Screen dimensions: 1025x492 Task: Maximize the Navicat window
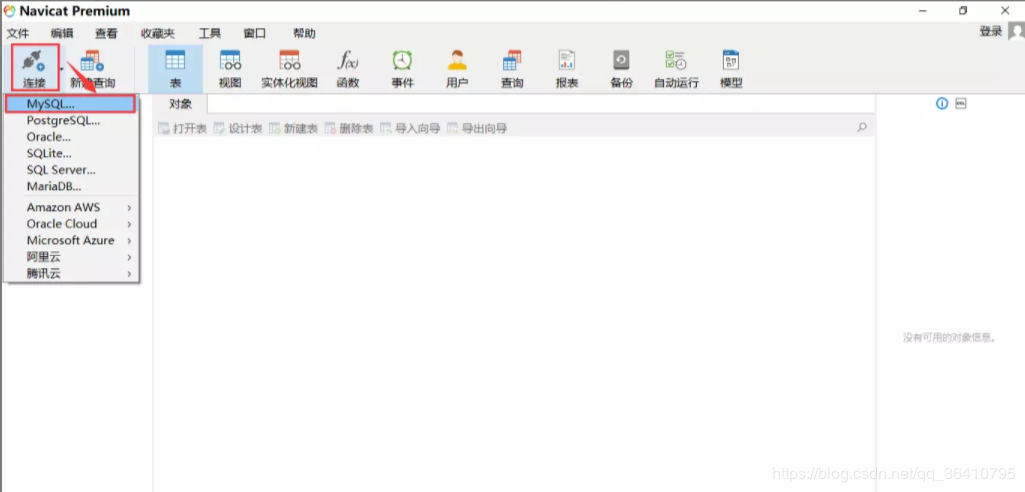[963, 10]
